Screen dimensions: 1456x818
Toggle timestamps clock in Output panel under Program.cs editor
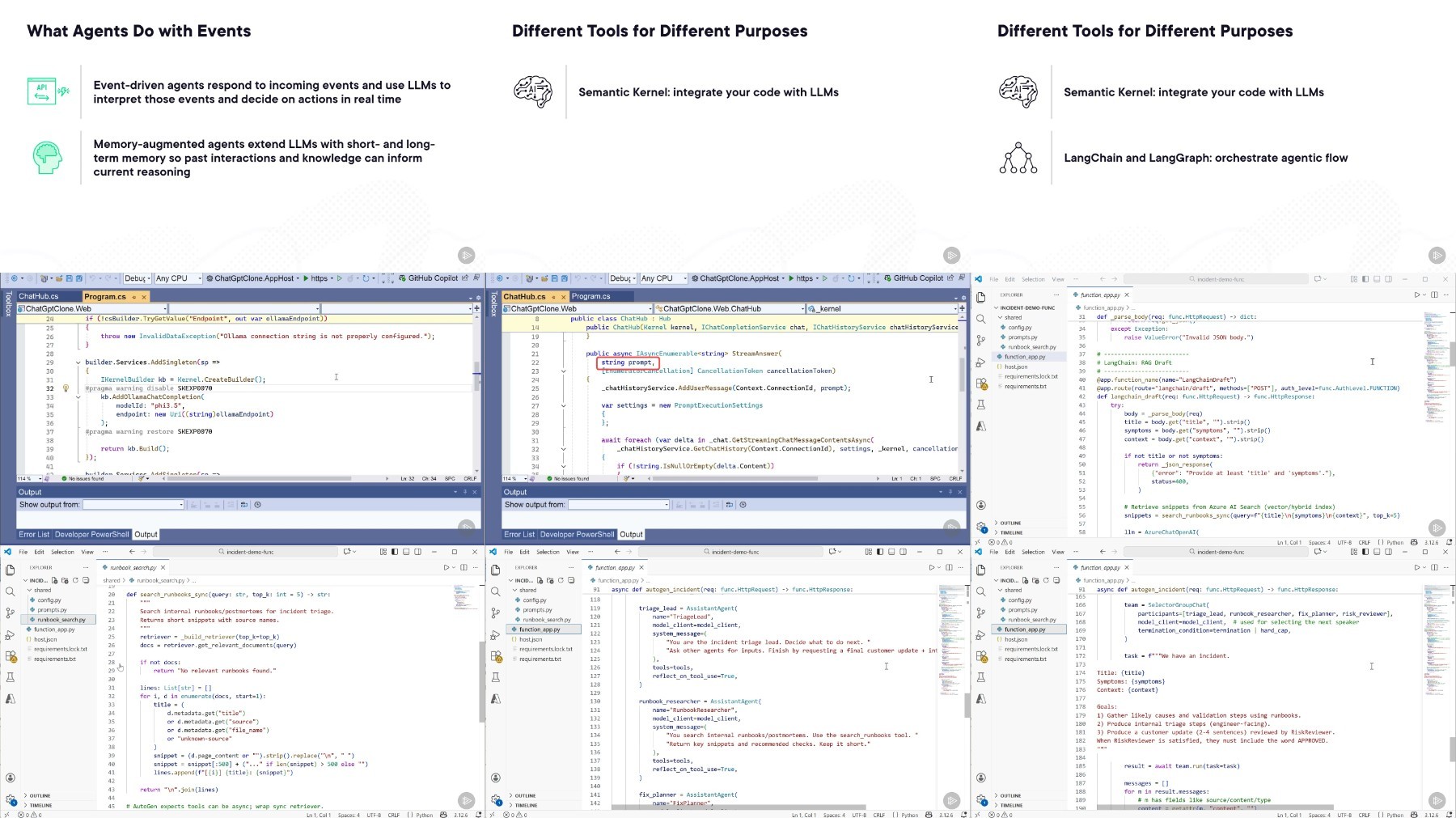257,505
